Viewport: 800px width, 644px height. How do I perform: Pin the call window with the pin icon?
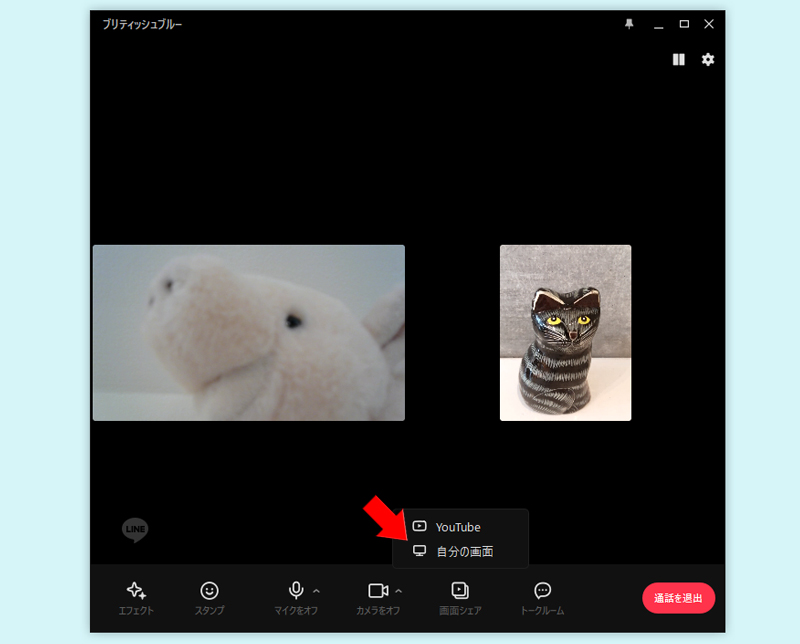coord(628,24)
